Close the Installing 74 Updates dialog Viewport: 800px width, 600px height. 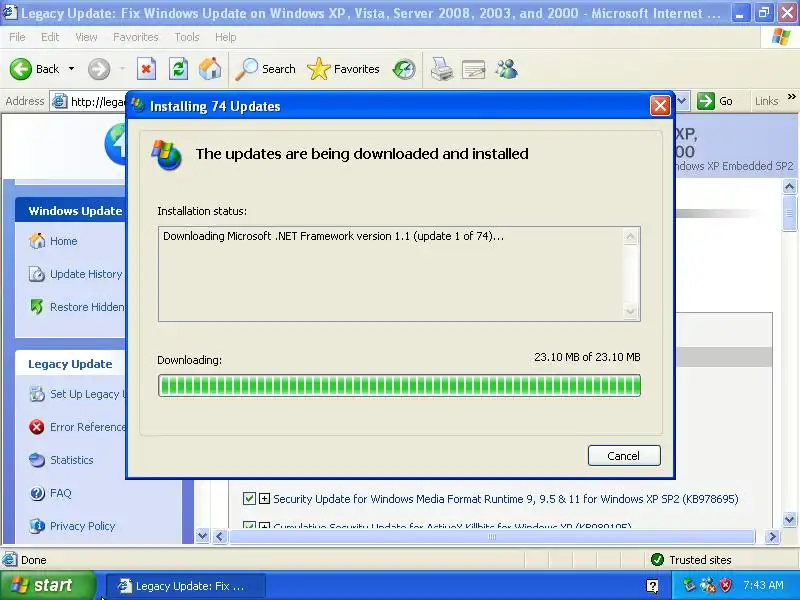(x=660, y=106)
